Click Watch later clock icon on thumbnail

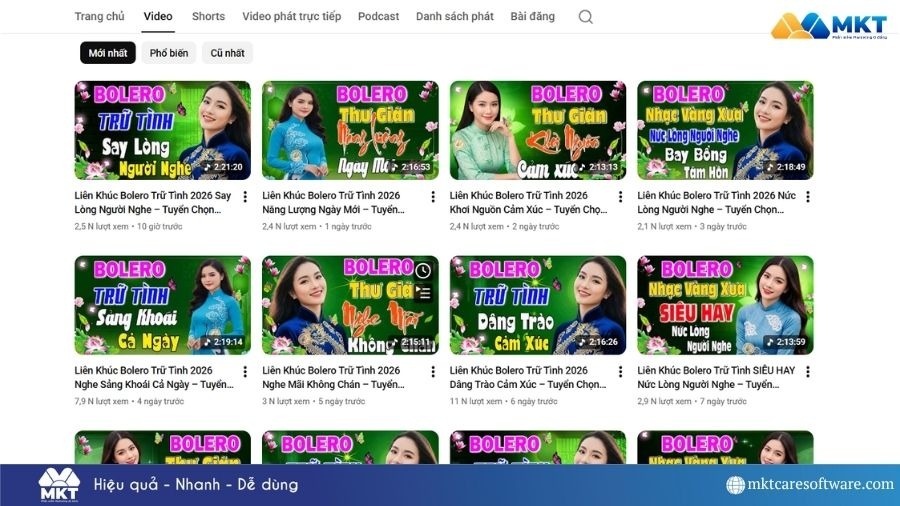point(423,270)
